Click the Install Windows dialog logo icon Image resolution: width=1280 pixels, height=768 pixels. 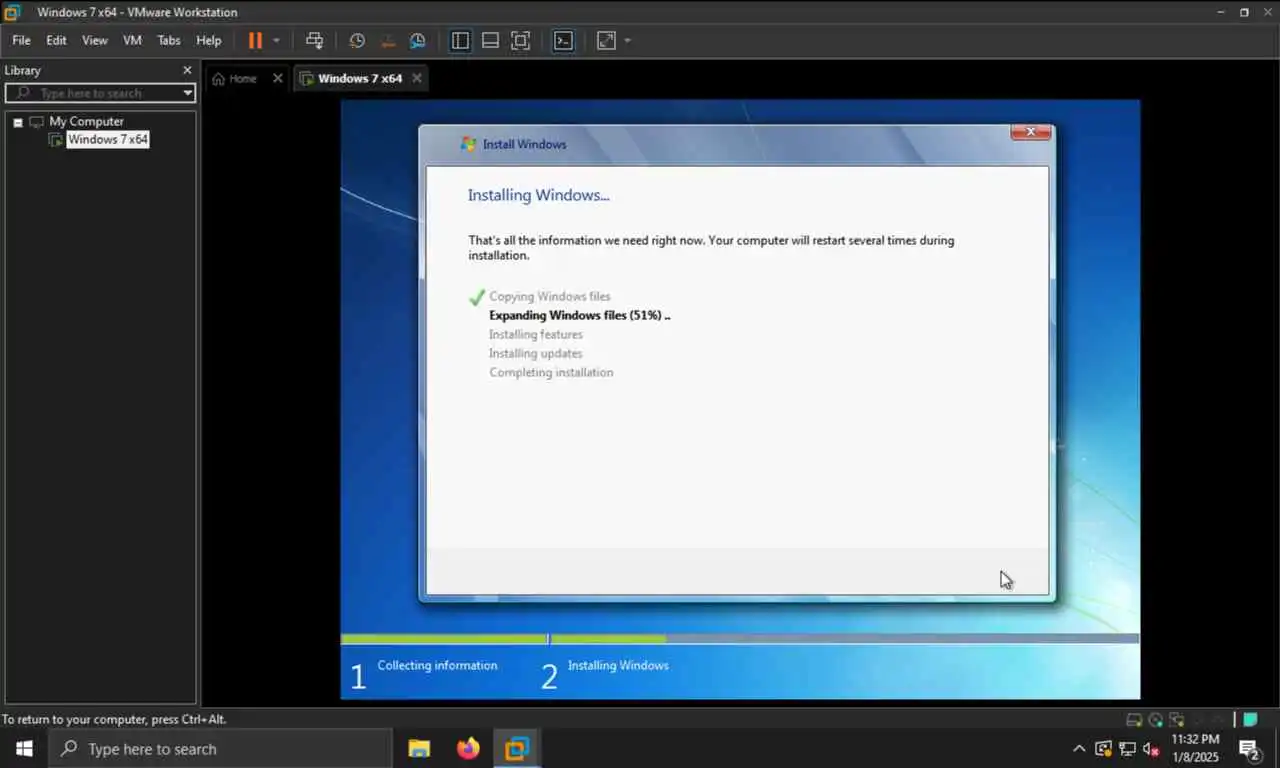pos(468,144)
